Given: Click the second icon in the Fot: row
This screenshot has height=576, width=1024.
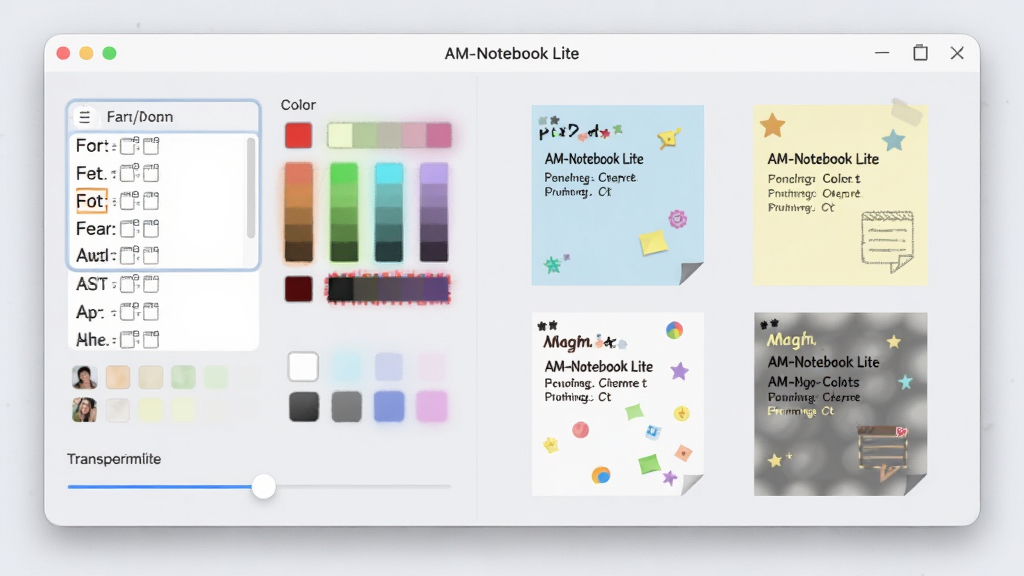Looking at the screenshot, I should coord(151,200).
